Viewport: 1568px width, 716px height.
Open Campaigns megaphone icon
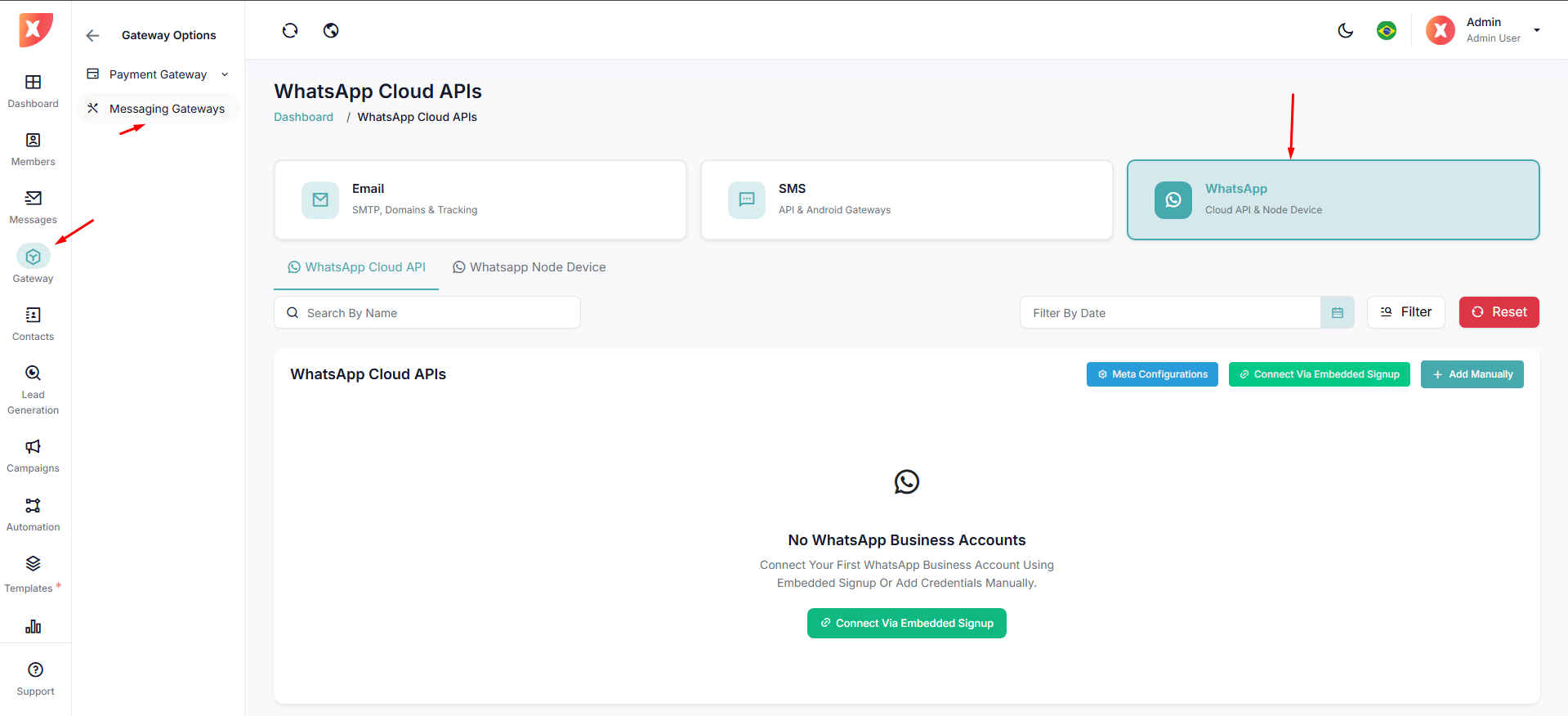33,447
